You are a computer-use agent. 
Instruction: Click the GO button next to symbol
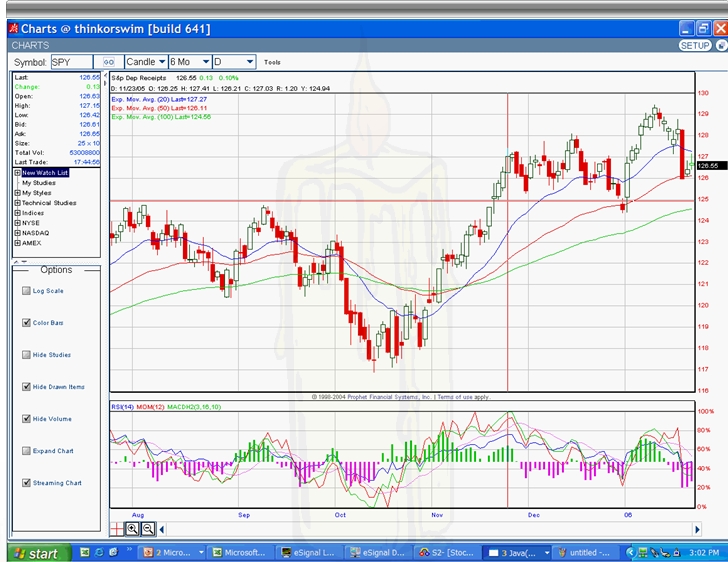coord(109,62)
